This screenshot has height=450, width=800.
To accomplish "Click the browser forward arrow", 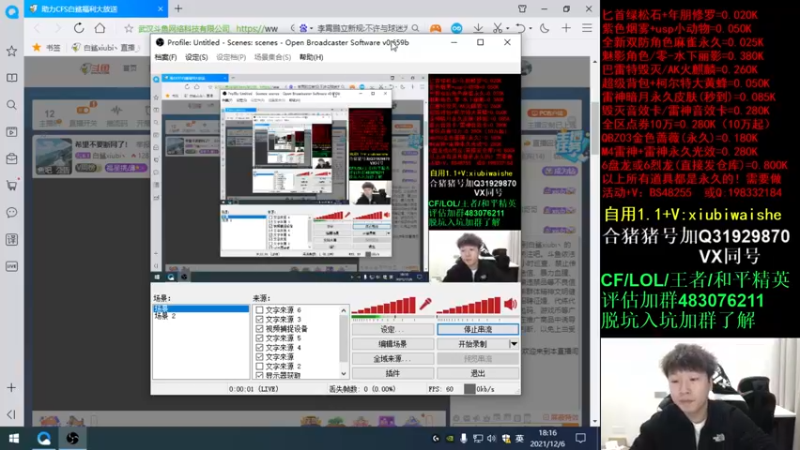I will [x=57, y=28].
